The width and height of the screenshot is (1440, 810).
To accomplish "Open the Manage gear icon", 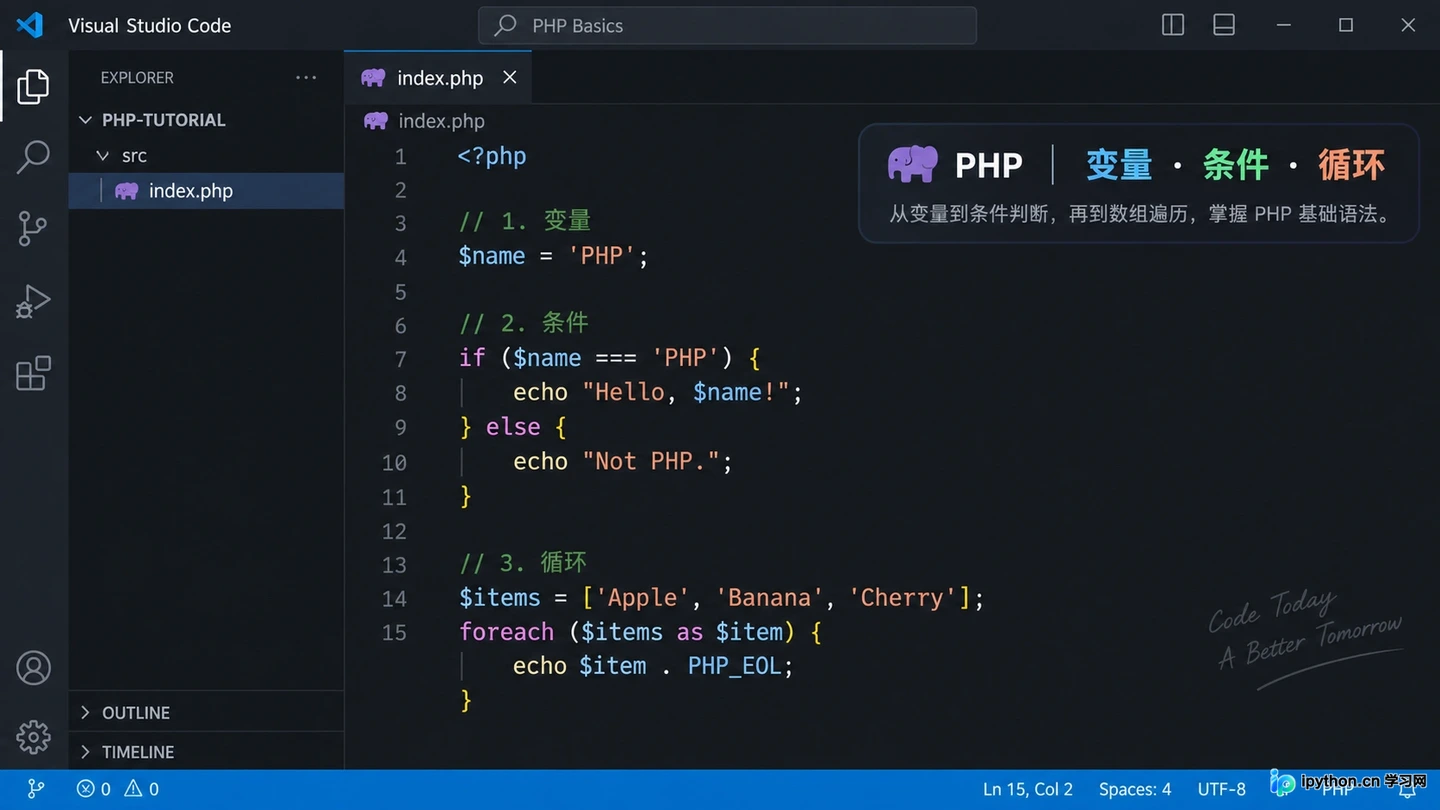I will coord(33,738).
